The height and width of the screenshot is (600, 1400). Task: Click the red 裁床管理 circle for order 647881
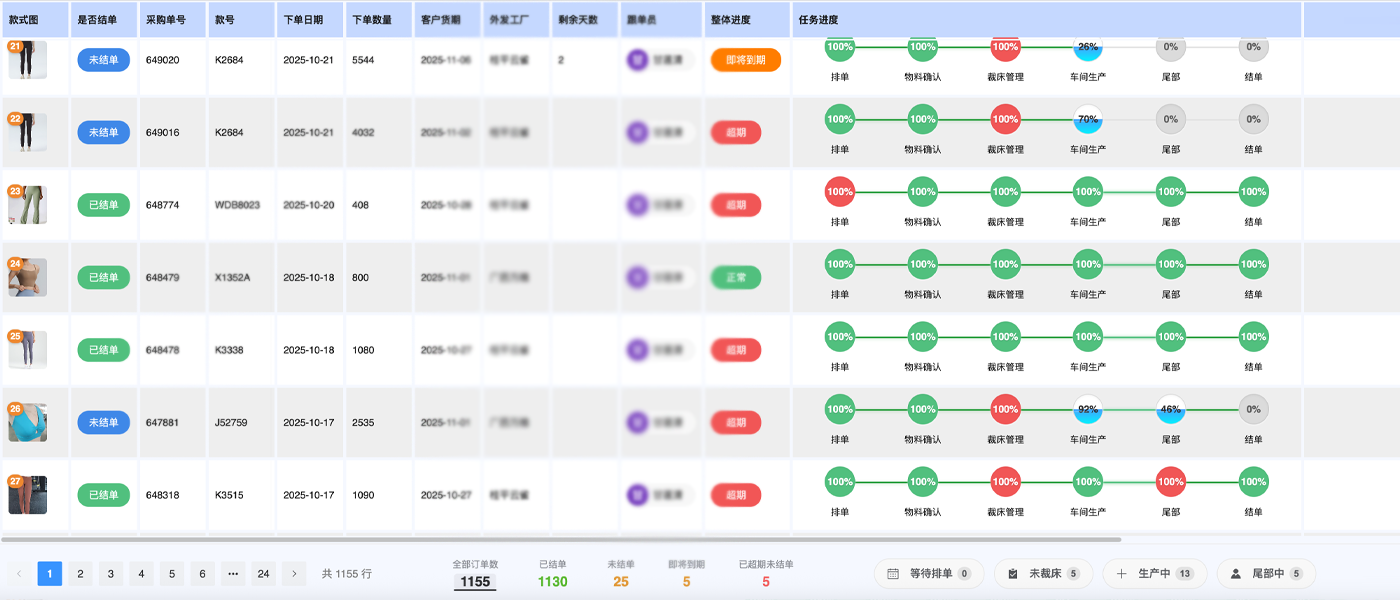click(x=1004, y=408)
